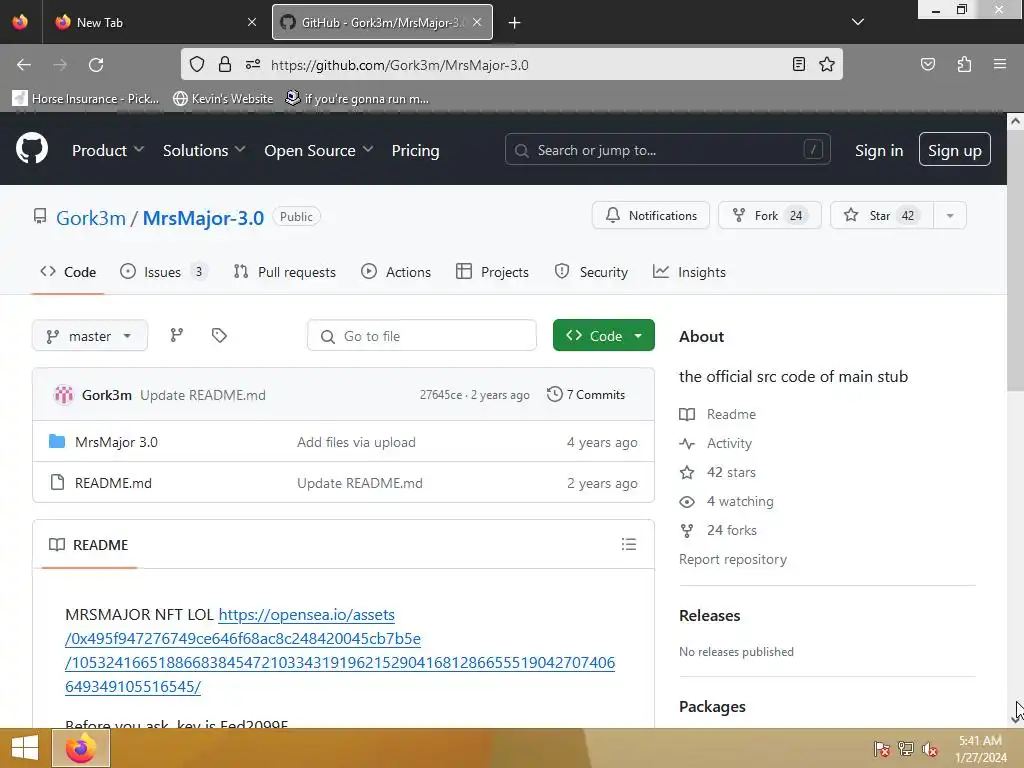Click the network tray icon

(x=906, y=749)
